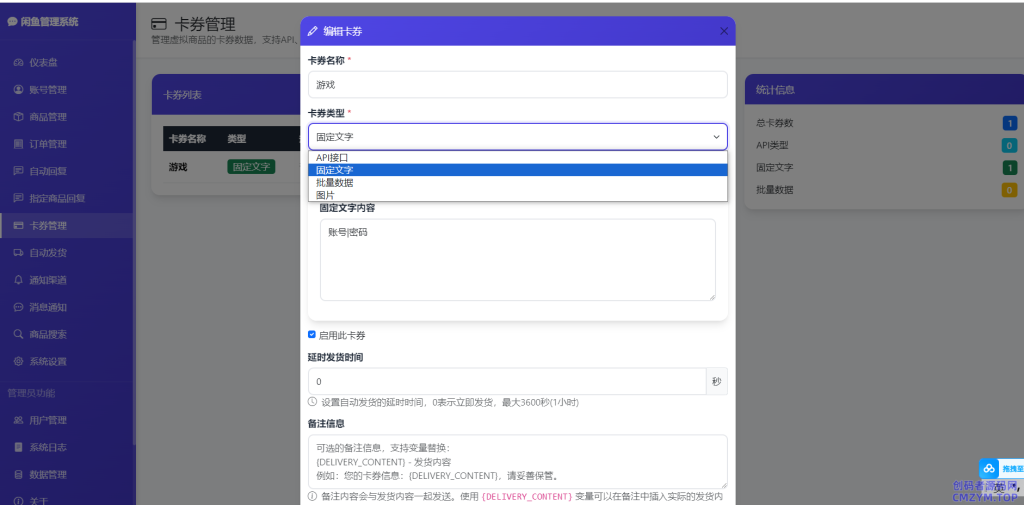Screen dimensions: 1024x505
Task: Click the gear icon beside 系统设置
Action: (x=18, y=361)
